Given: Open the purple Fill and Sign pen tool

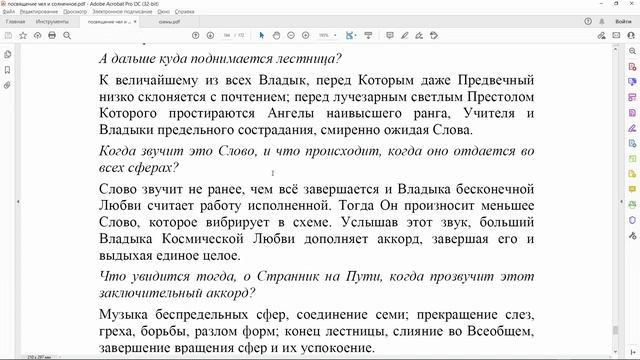Looking at the screenshot, I should click(x=632, y=128).
